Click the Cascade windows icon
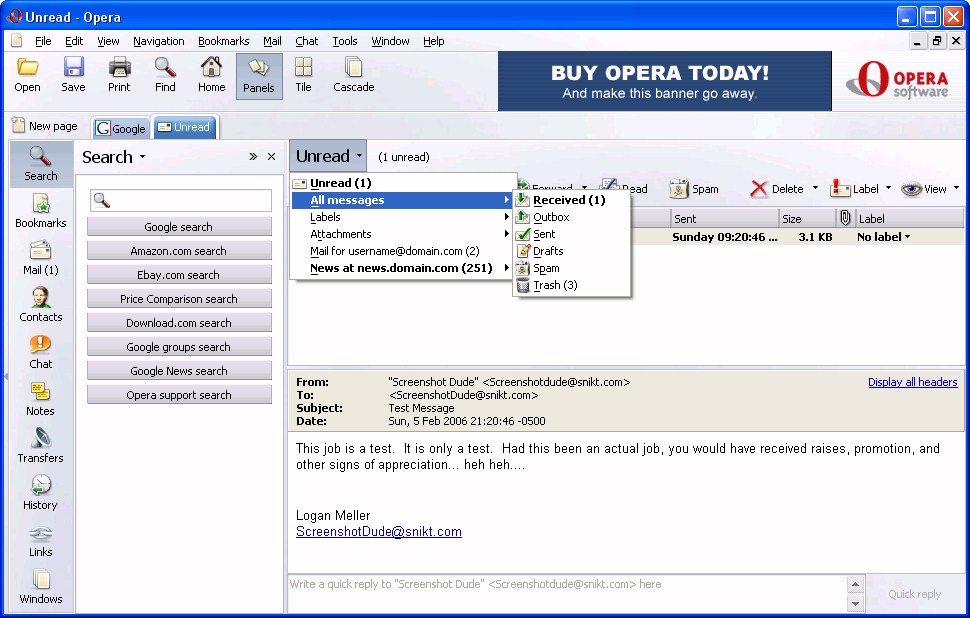 point(353,75)
